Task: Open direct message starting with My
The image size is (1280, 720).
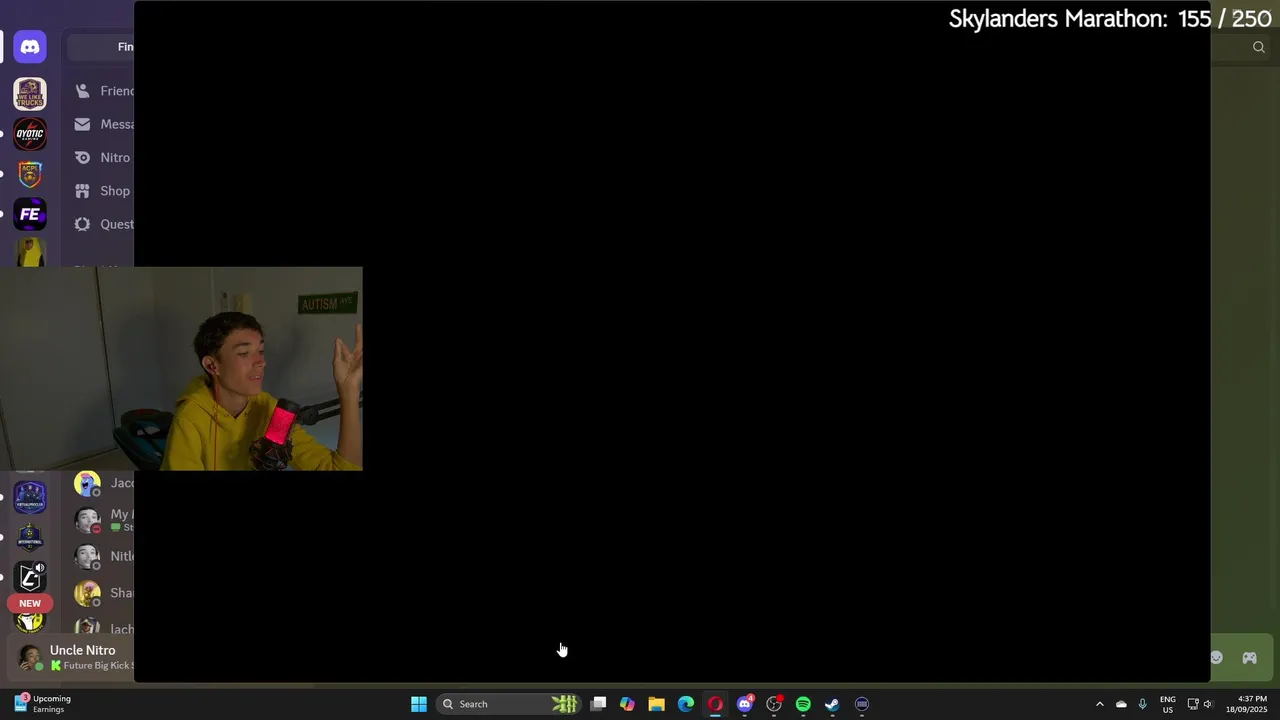Action: pyautogui.click(x=104, y=520)
